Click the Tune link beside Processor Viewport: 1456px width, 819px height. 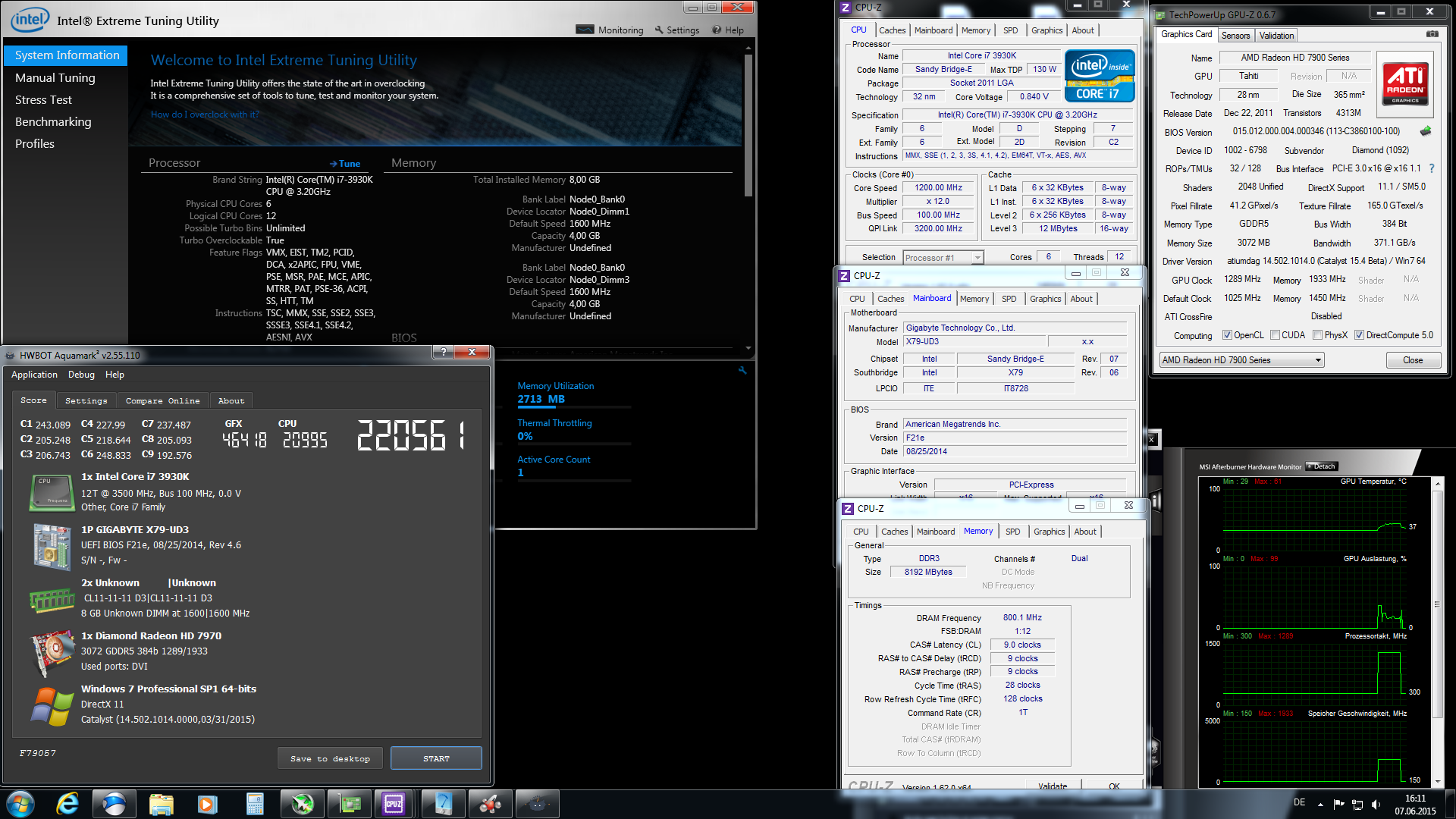click(x=345, y=164)
